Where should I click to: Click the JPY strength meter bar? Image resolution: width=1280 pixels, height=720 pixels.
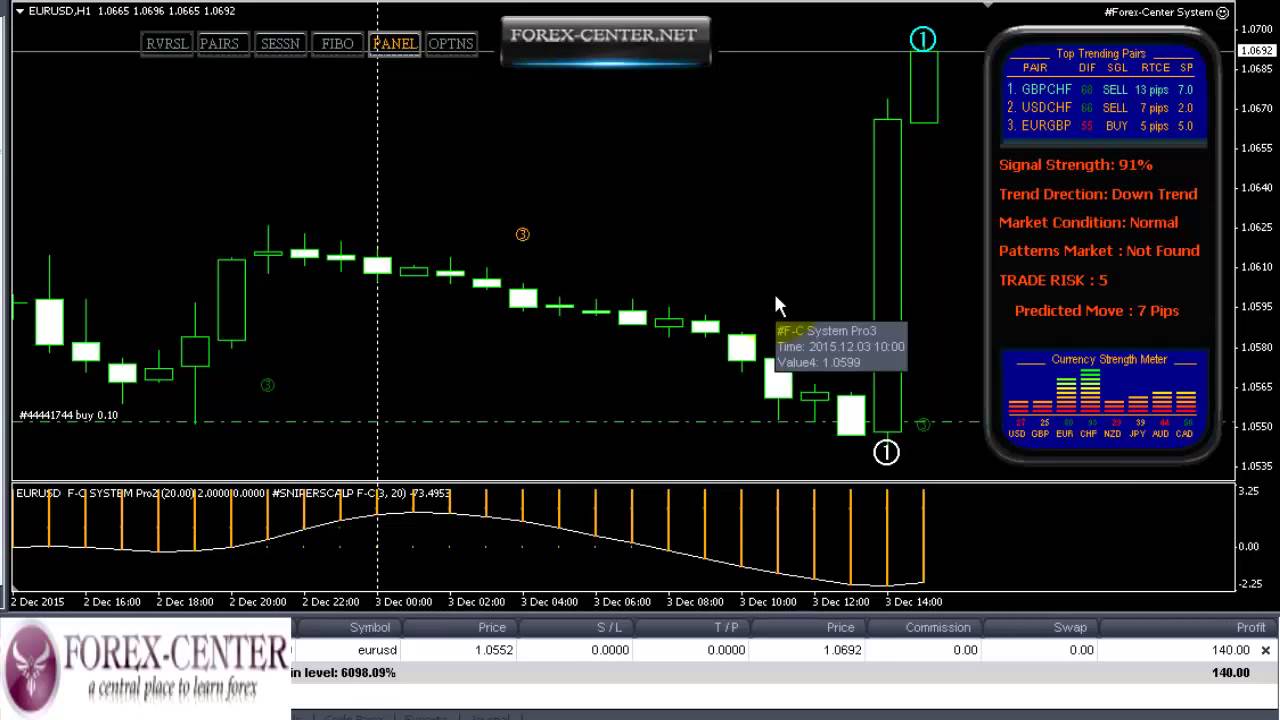1137,405
